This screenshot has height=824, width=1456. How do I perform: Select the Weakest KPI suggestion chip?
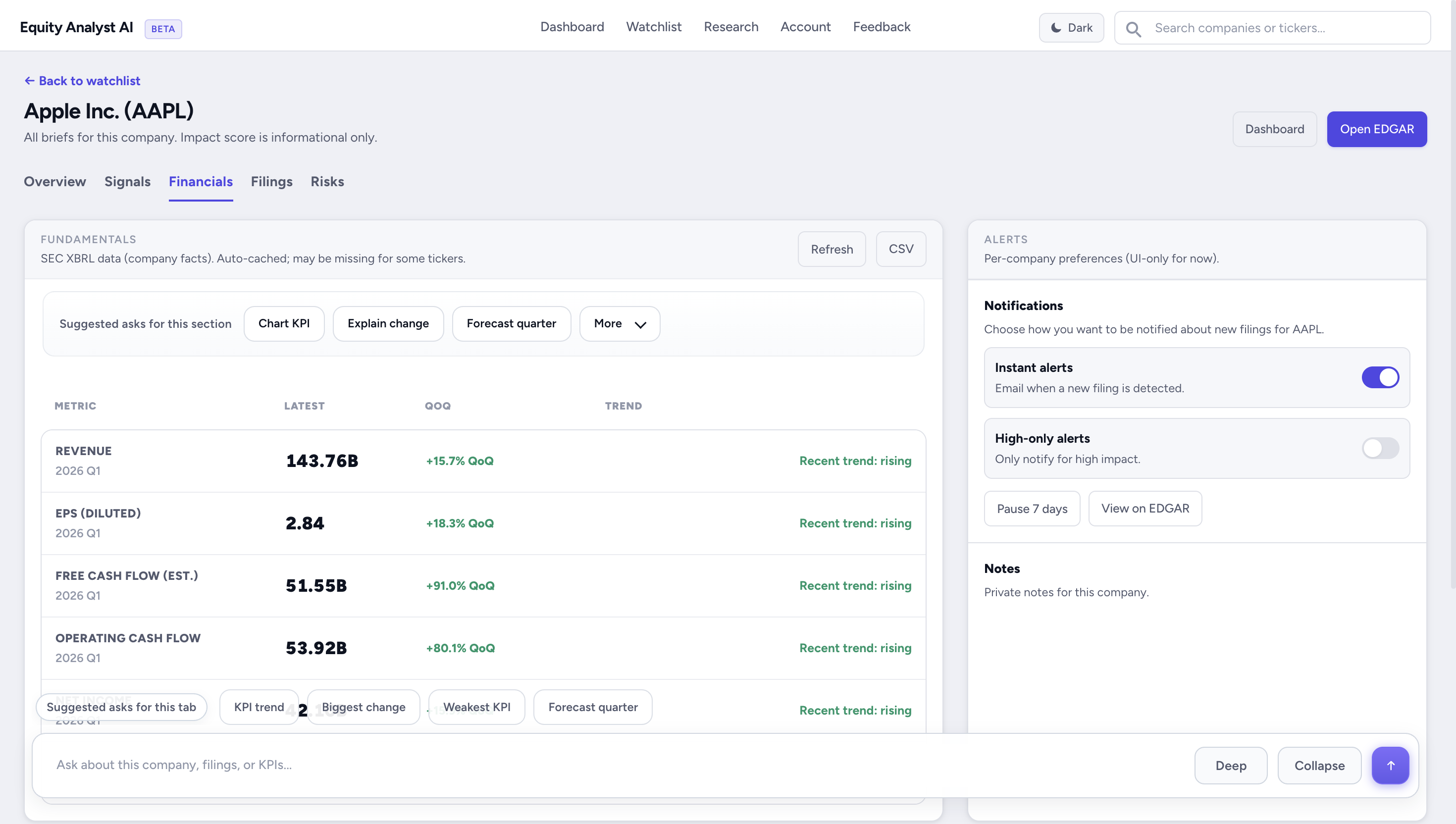[x=476, y=707]
